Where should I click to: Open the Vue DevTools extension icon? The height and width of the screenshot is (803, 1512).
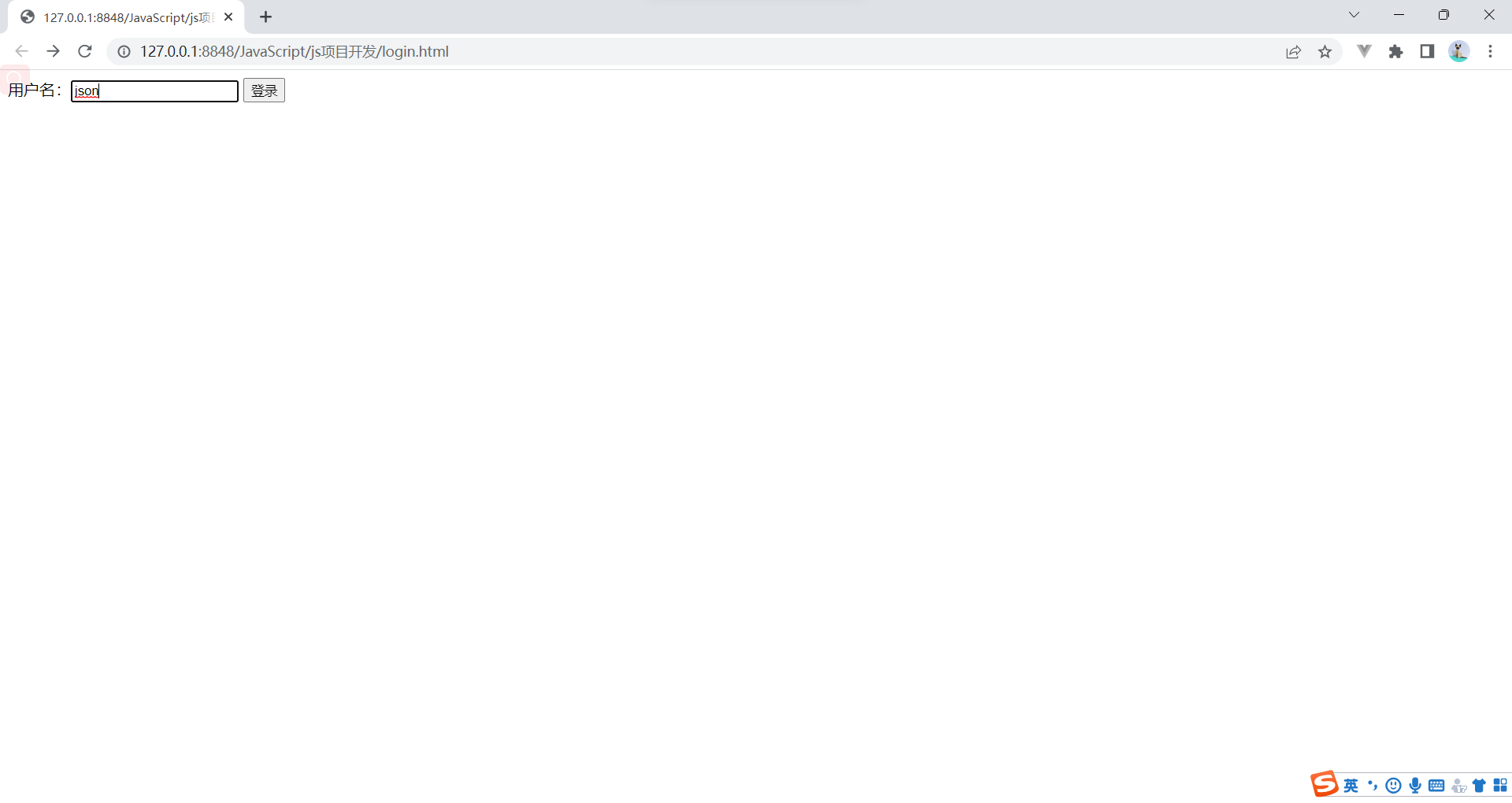coord(1364,51)
